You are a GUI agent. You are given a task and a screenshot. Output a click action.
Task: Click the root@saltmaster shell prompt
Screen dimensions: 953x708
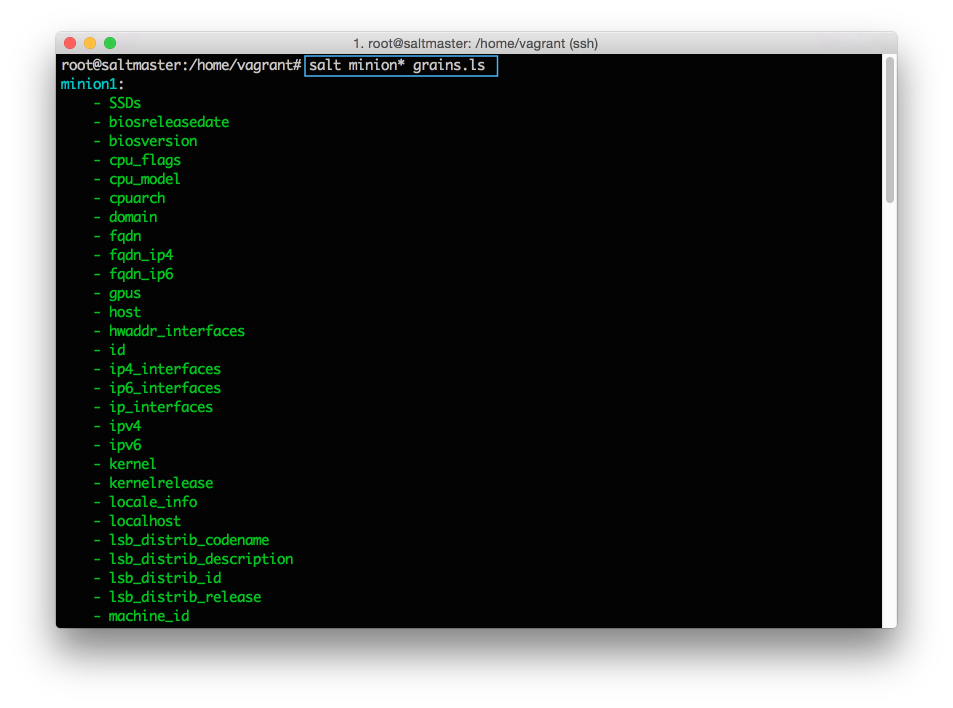tap(180, 65)
